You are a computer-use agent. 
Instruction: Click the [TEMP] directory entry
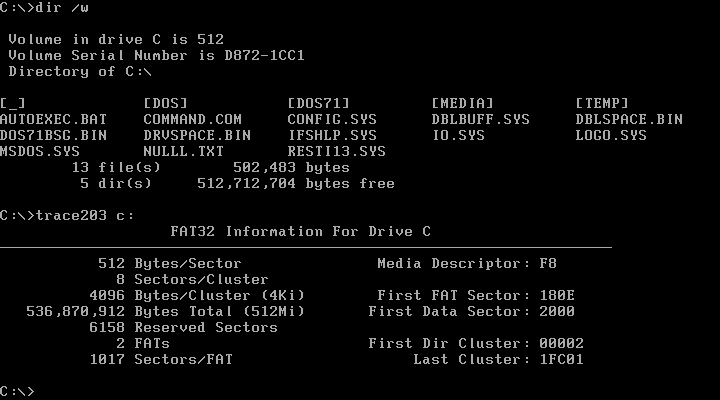pos(601,103)
